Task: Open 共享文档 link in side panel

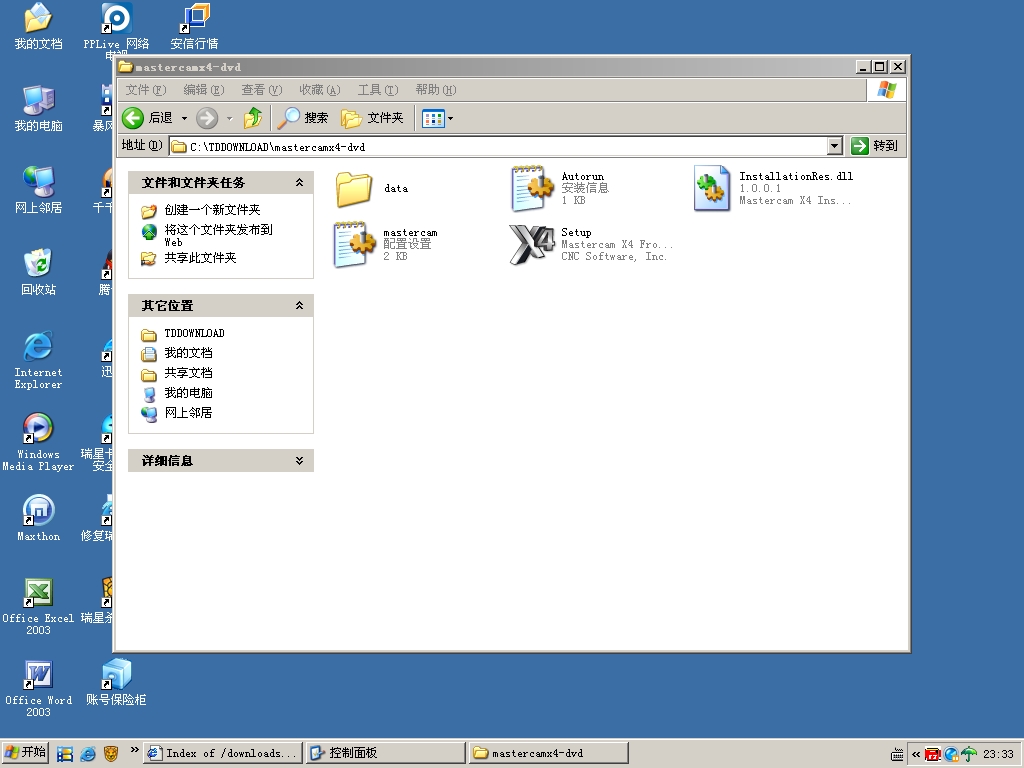Action: click(x=188, y=373)
